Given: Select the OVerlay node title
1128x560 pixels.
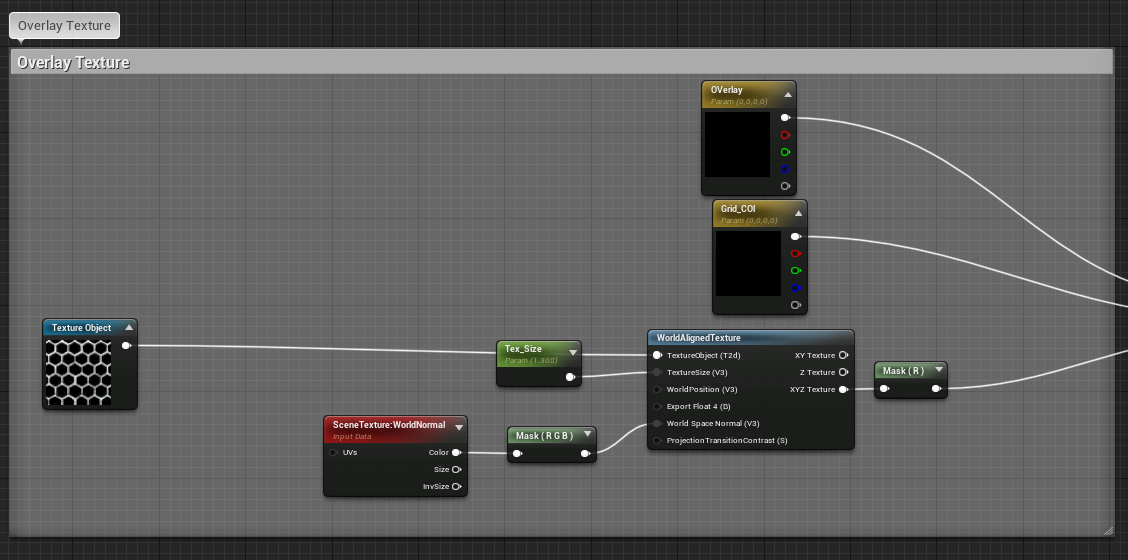Looking at the screenshot, I should pyautogui.click(x=727, y=90).
